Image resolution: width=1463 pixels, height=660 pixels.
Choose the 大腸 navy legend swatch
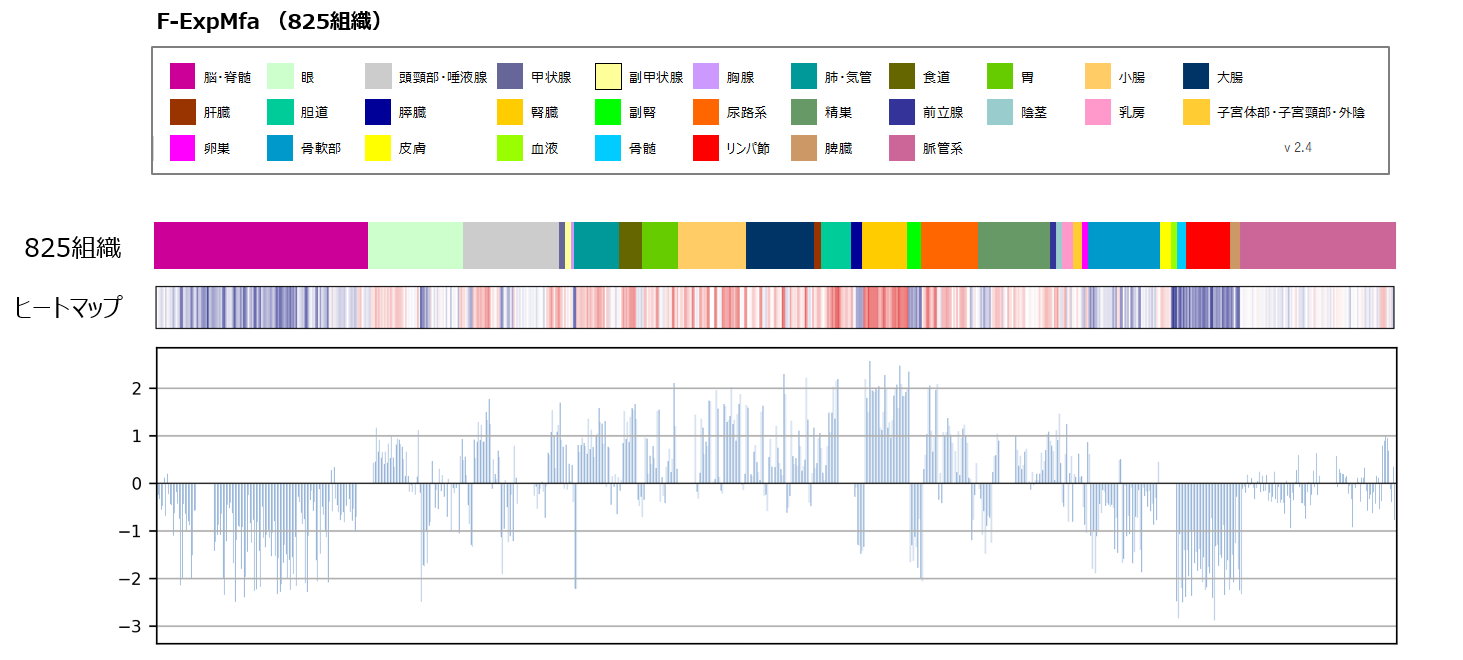[x=1195, y=77]
